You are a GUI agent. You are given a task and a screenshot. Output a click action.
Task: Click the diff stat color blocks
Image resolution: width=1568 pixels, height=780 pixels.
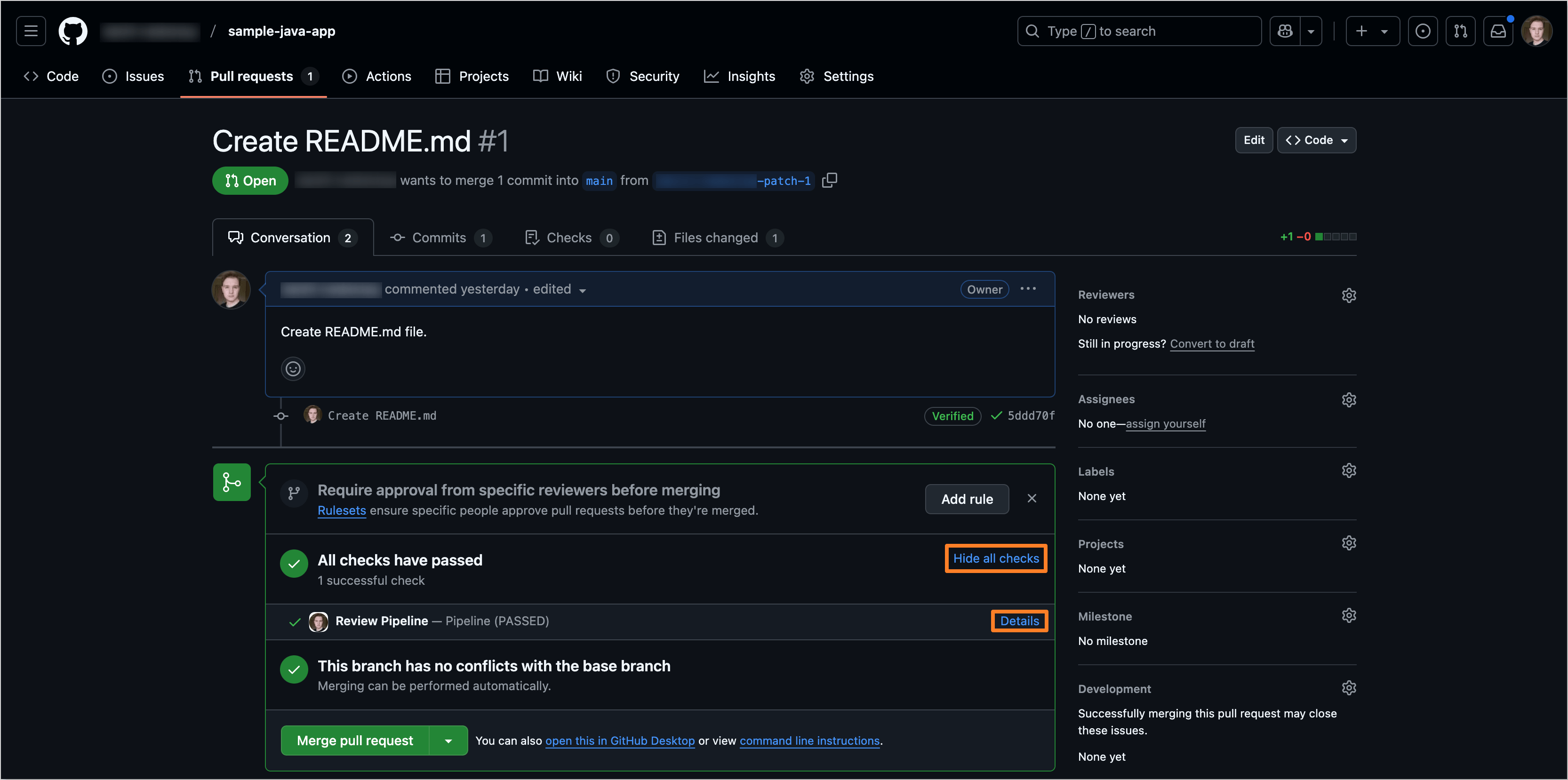[1336, 237]
